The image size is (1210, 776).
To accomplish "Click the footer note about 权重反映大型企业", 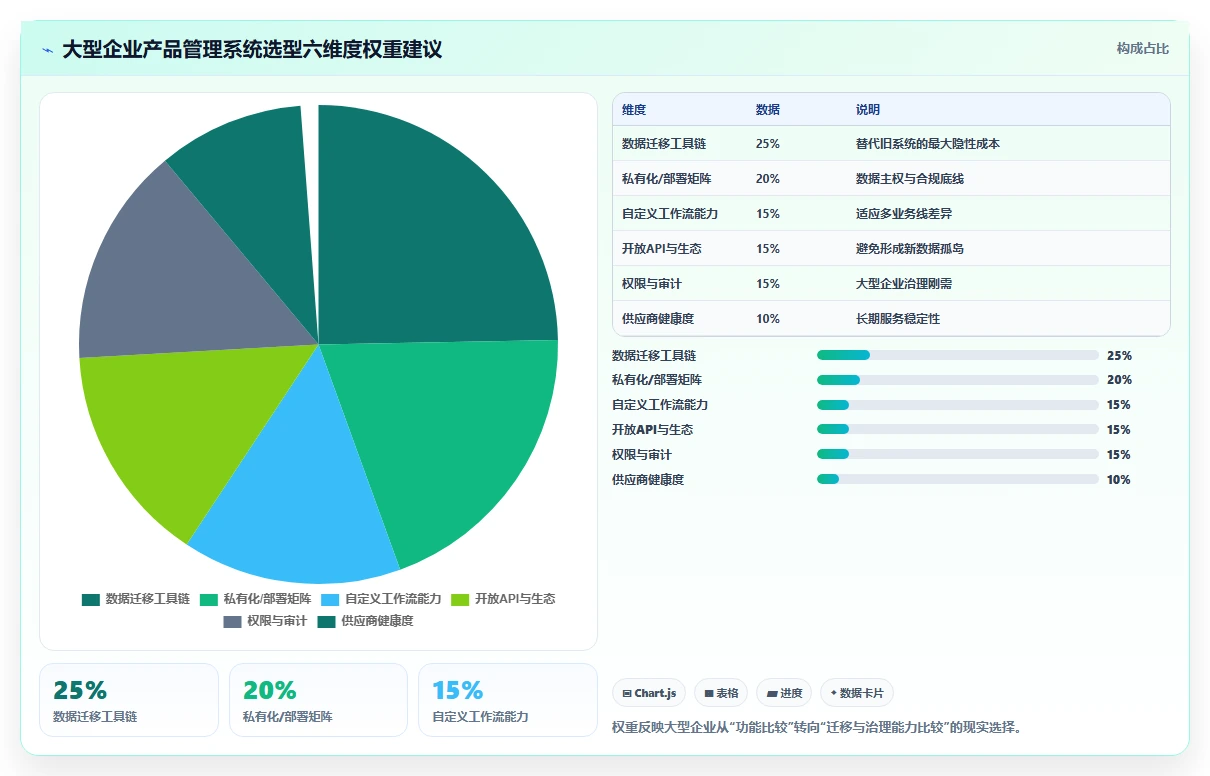I will coord(816,727).
